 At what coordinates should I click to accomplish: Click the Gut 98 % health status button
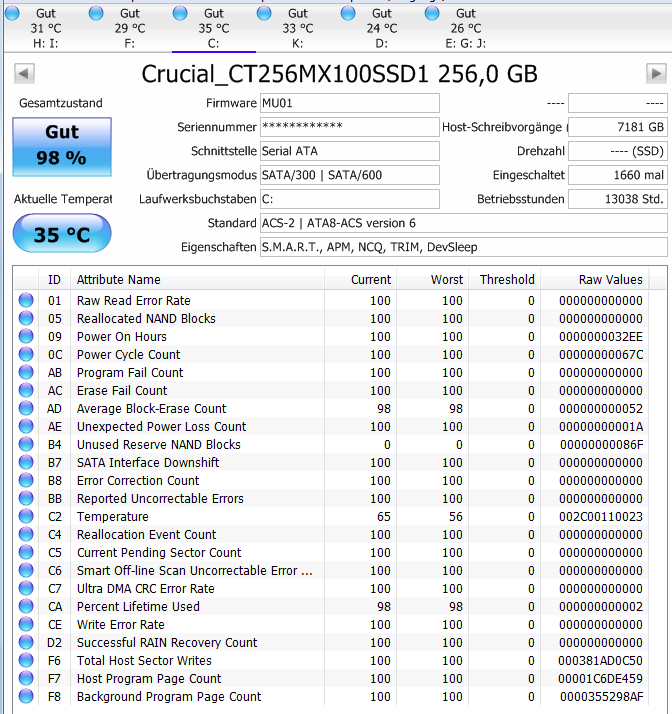point(62,147)
